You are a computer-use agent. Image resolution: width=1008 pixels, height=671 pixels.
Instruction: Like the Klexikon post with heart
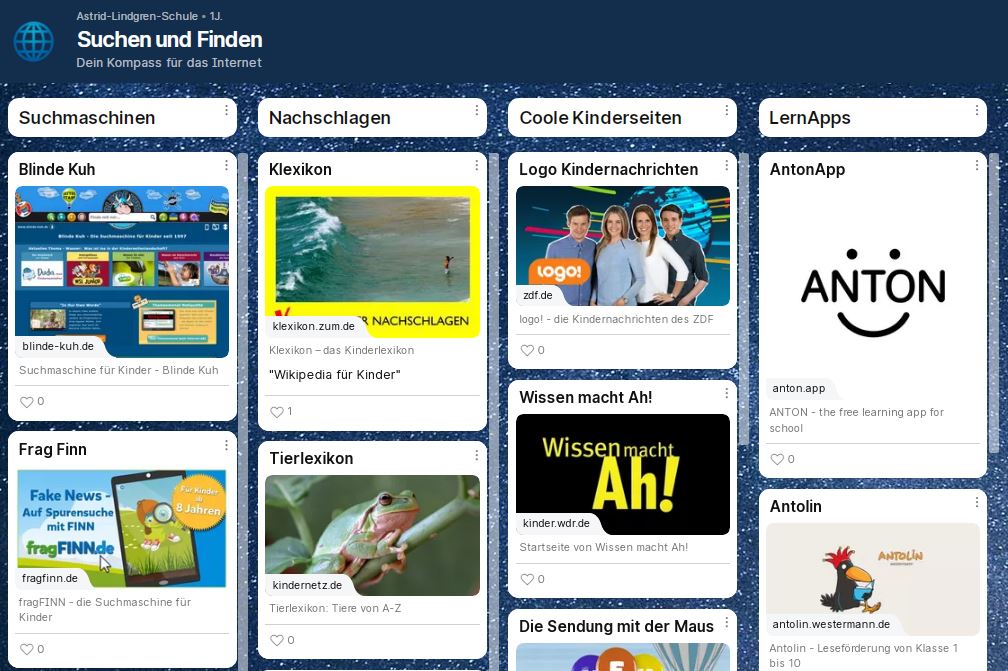click(277, 412)
